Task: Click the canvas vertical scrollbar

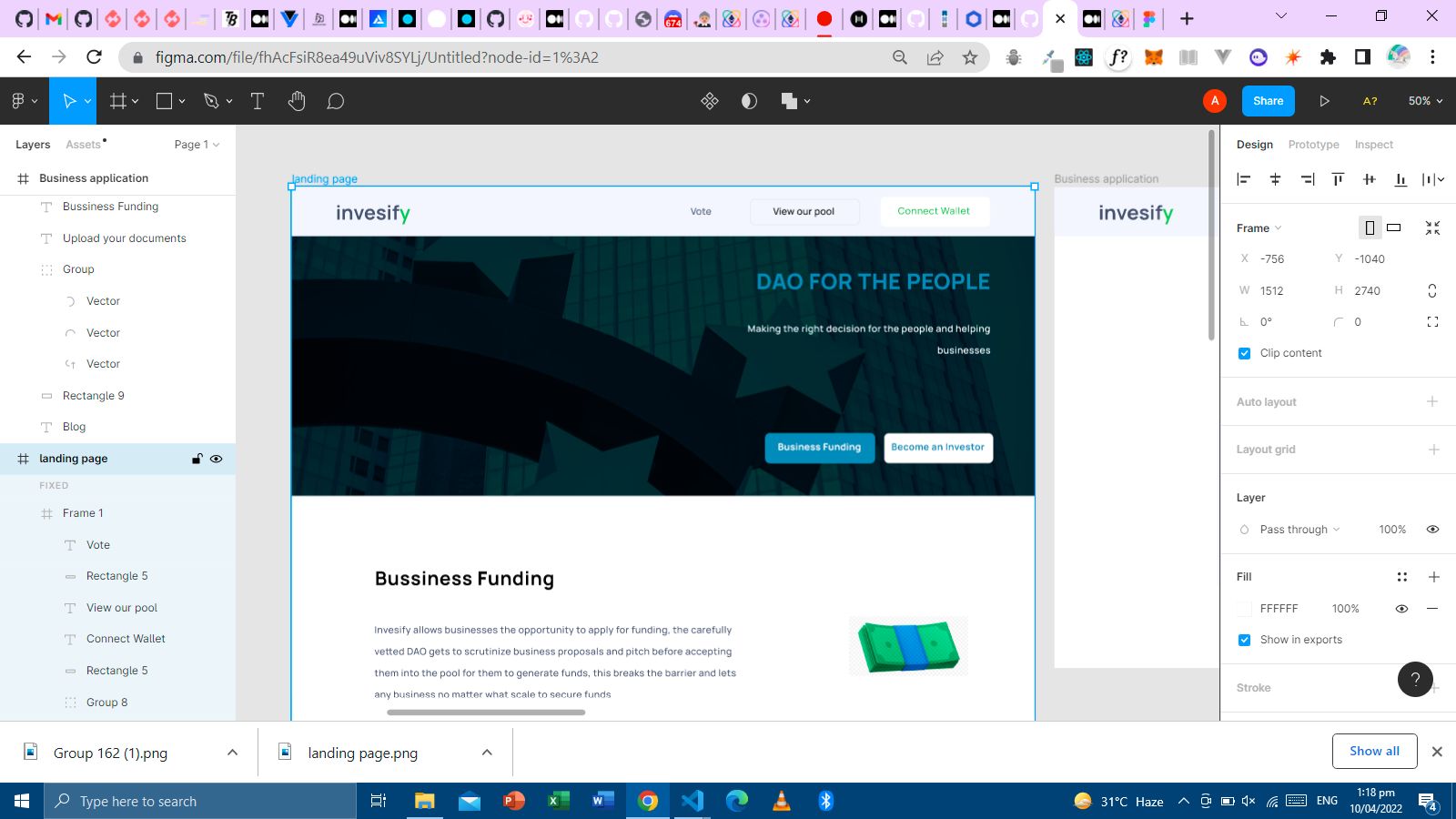Action: (1211, 235)
